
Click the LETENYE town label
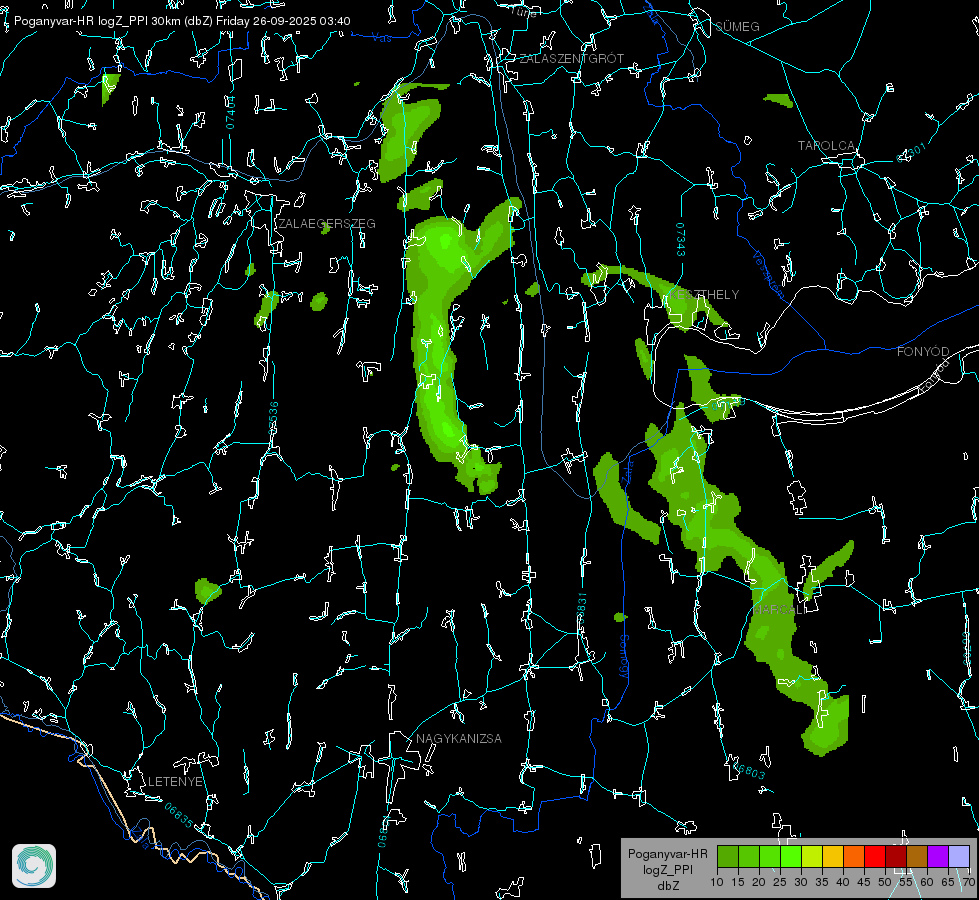(175, 781)
